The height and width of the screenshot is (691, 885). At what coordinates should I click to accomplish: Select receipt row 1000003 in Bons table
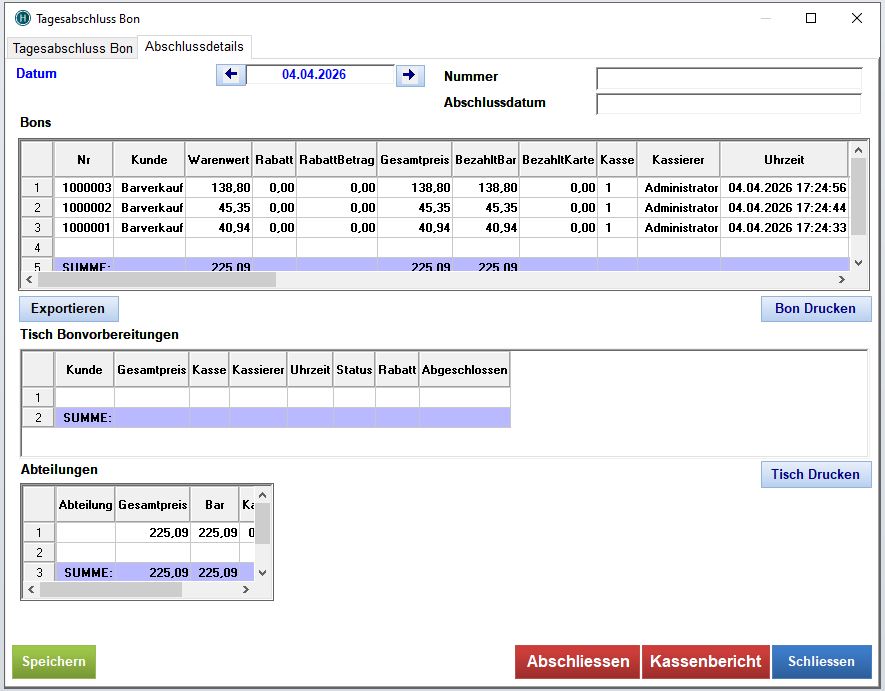click(x=87, y=187)
